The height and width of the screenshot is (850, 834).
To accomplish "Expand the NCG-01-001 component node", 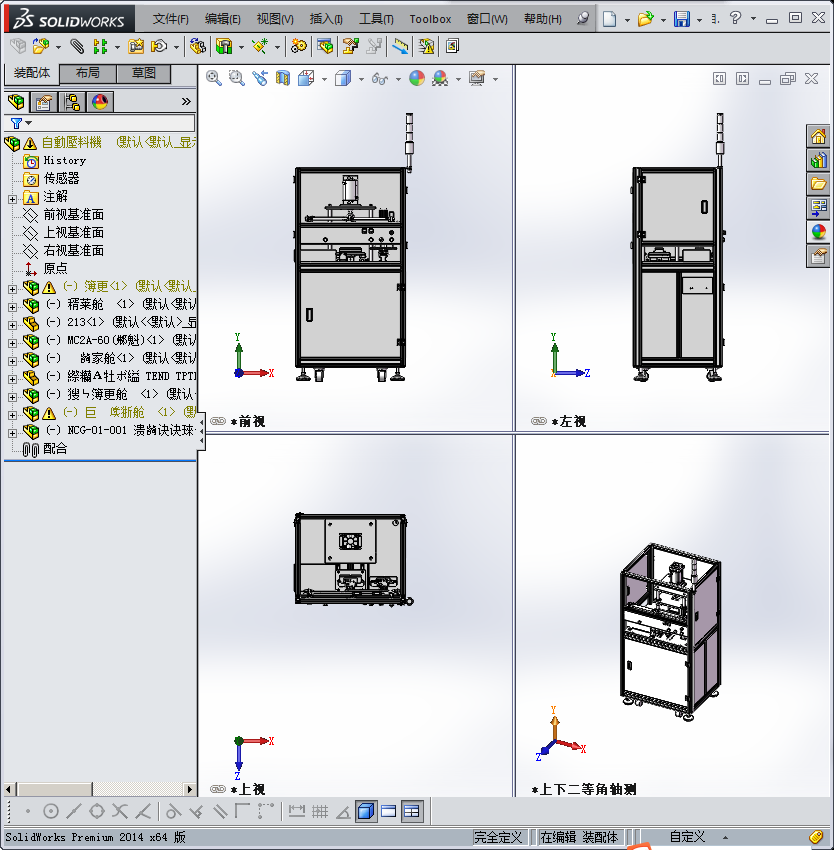I will point(12,433).
